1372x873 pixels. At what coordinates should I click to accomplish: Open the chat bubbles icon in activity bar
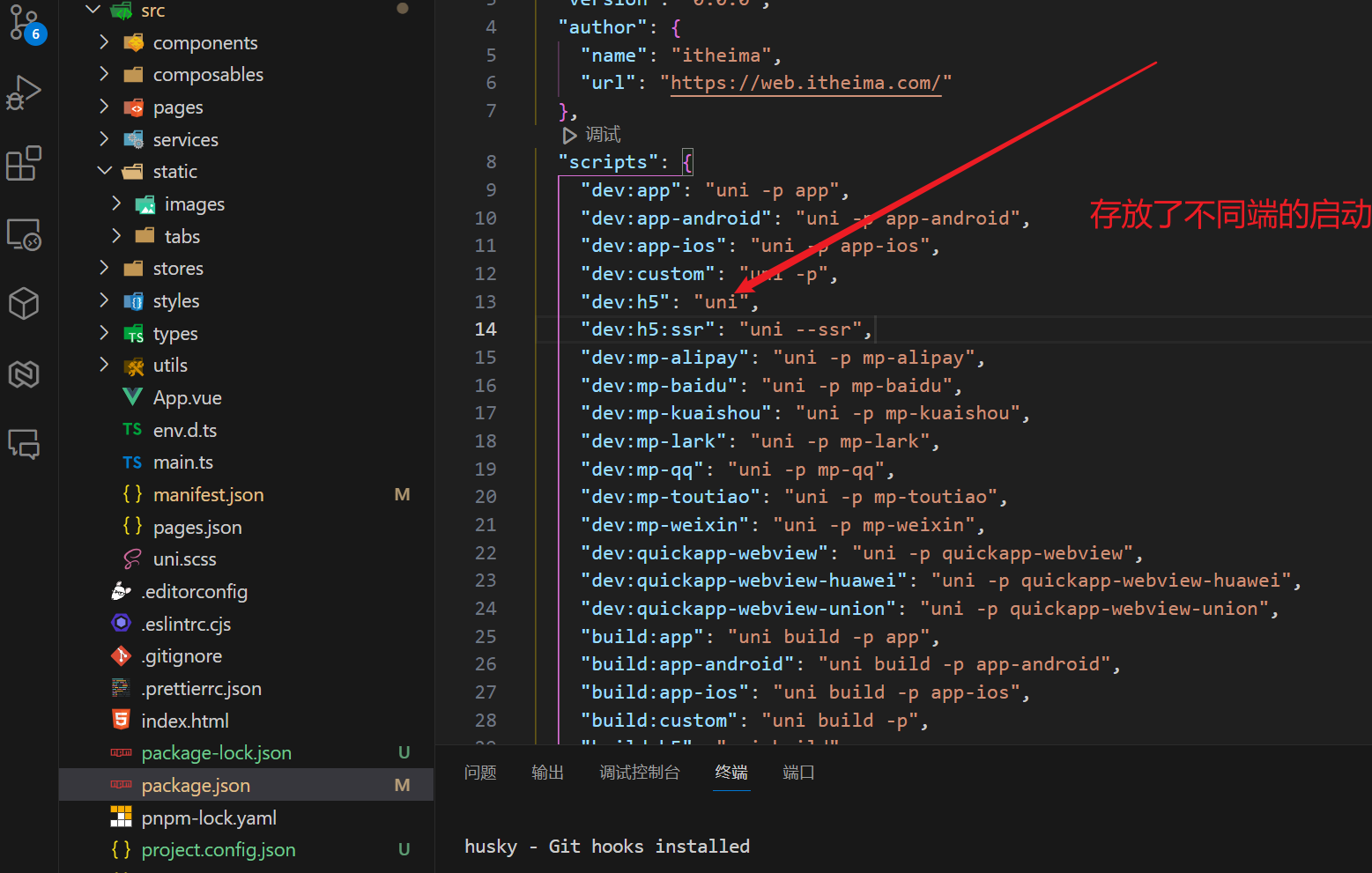click(x=24, y=444)
